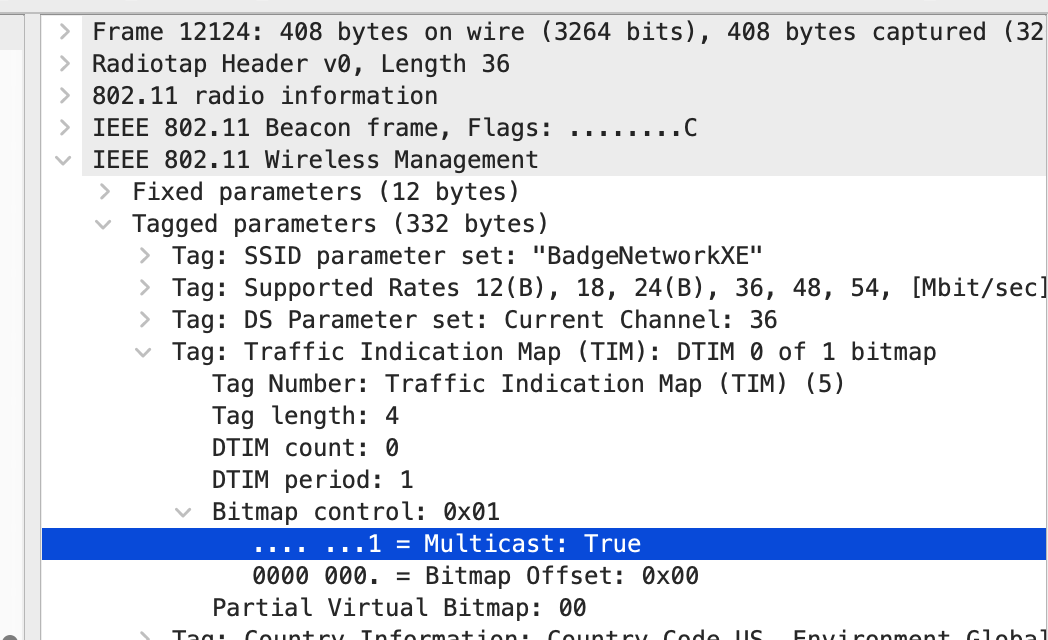Expand the Supported Rates tag

144,288
